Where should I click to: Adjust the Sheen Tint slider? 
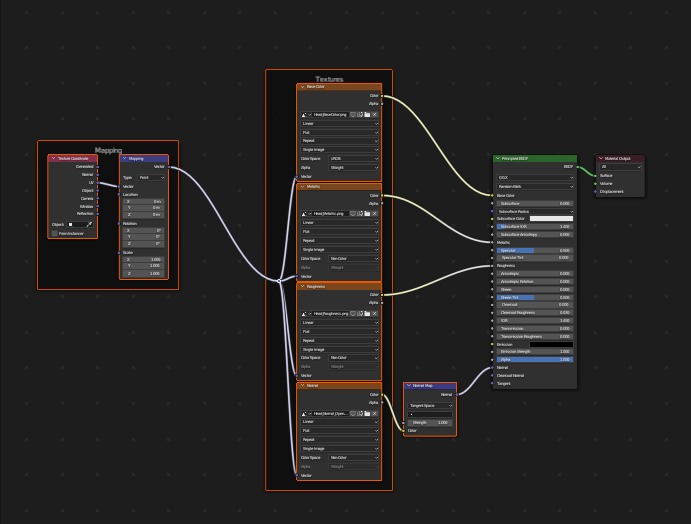pyautogui.click(x=535, y=297)
